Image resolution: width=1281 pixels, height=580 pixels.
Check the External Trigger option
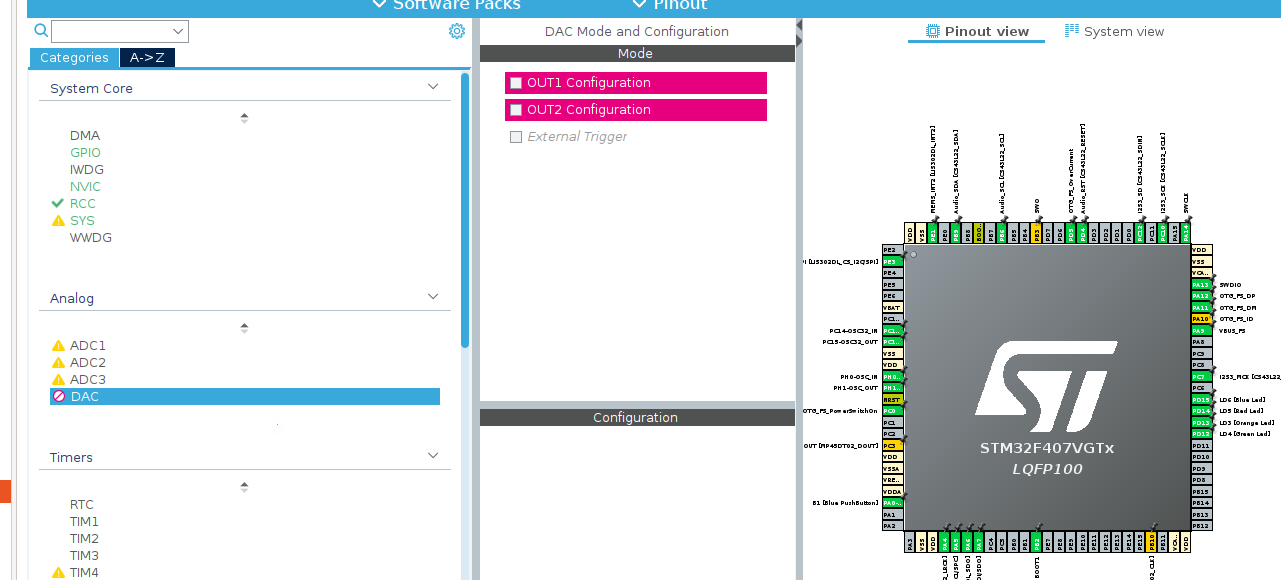[516, 137]
